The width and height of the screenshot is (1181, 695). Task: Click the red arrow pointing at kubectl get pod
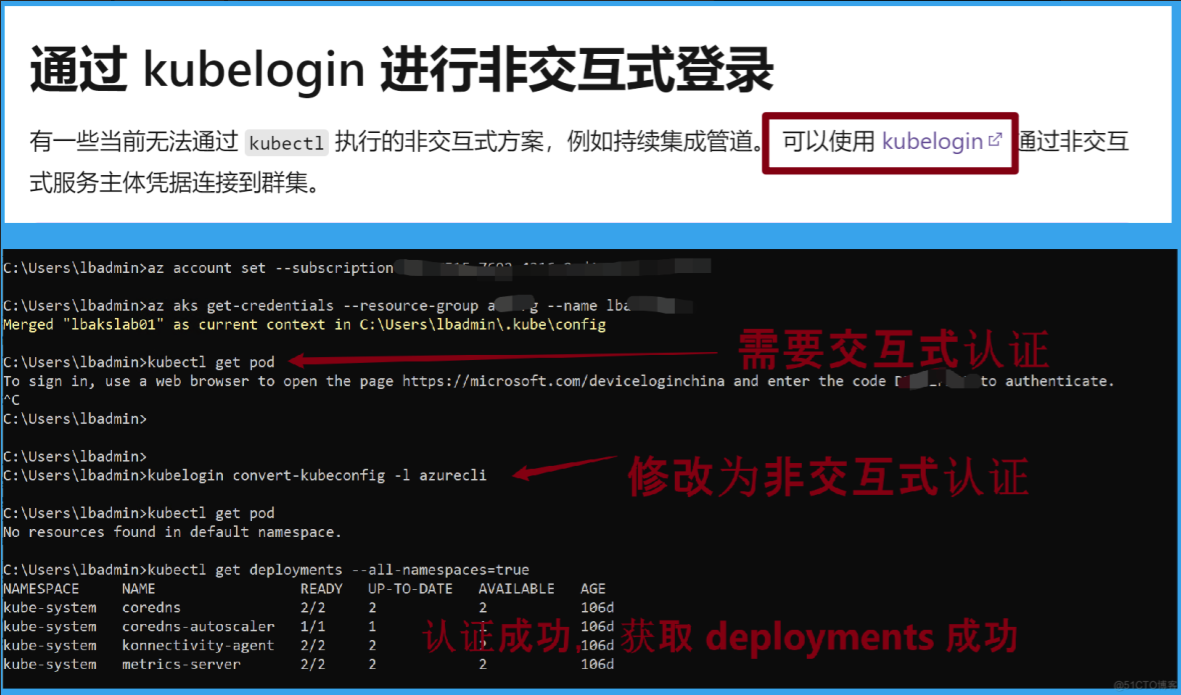[500, 358]
